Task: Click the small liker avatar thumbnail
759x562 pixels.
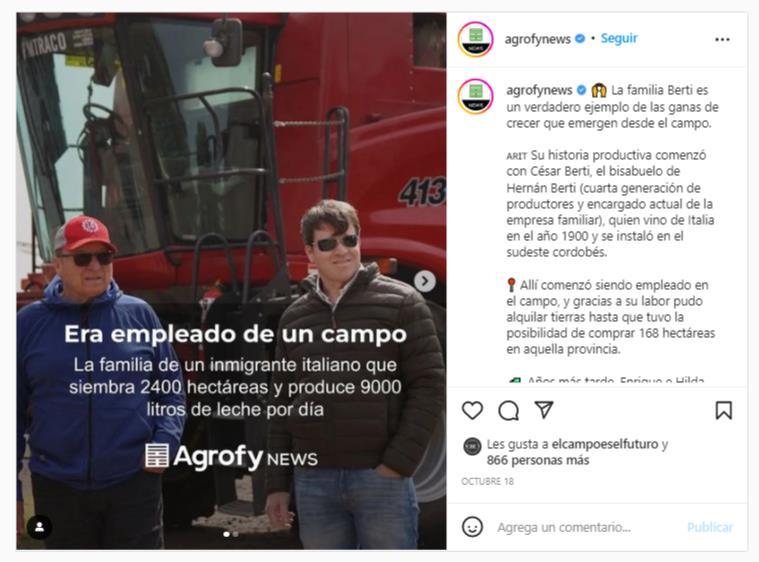Action: click(472, 446)
